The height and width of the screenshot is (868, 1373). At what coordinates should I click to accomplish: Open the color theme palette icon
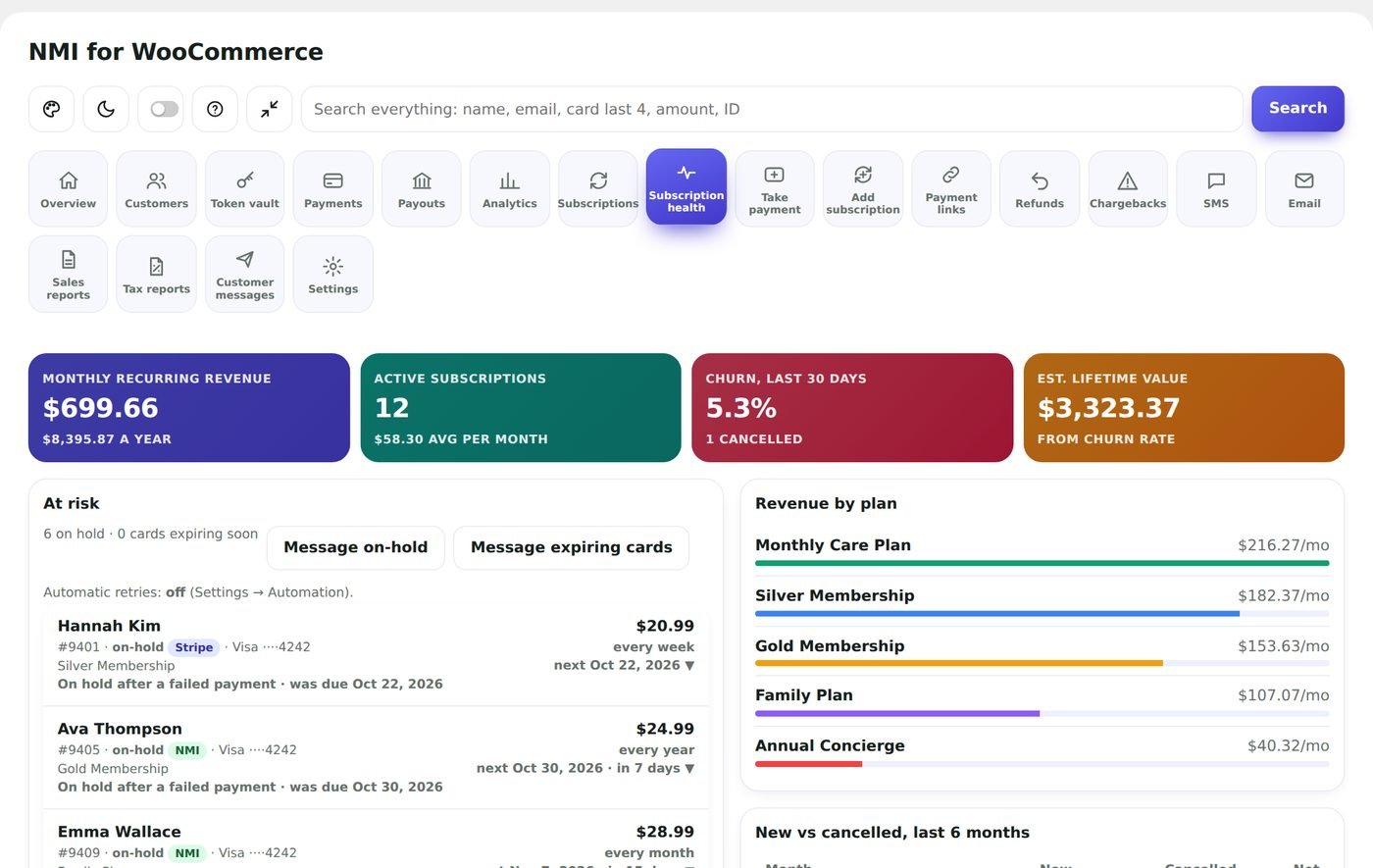tap(52, 109)
